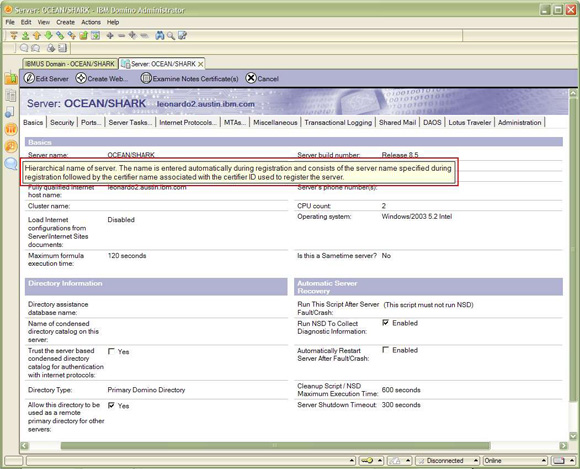Switch to IBMUS Domain - OCEAN/SHARK window tab

(70, 64)
